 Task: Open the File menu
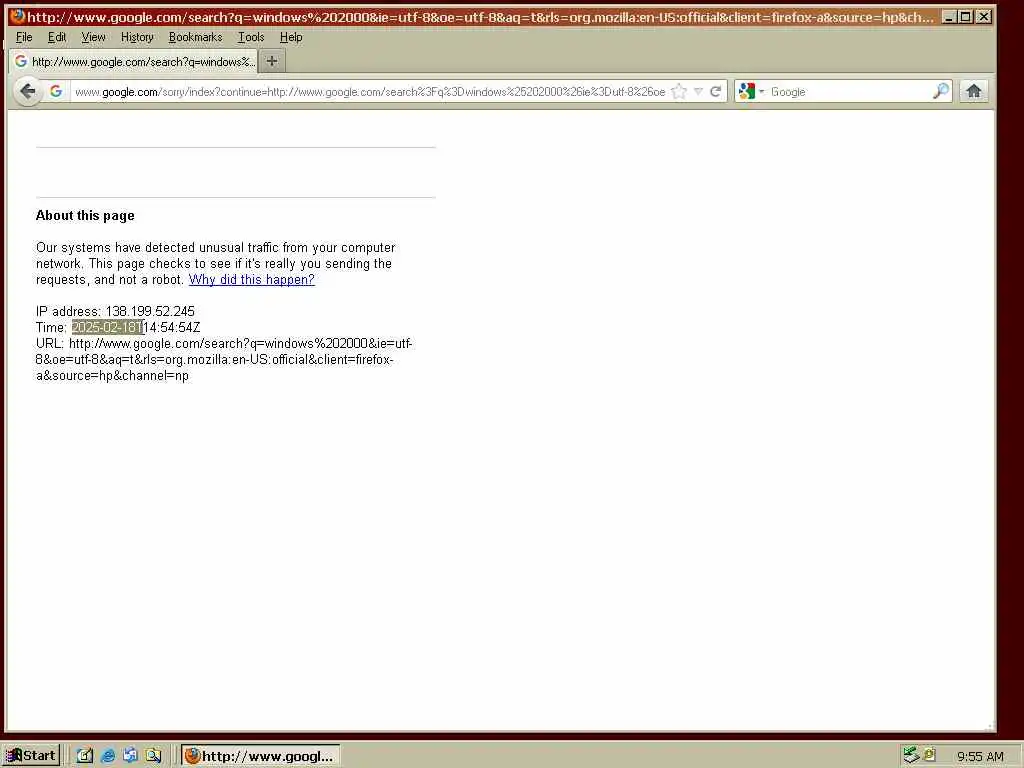[24, 37]
